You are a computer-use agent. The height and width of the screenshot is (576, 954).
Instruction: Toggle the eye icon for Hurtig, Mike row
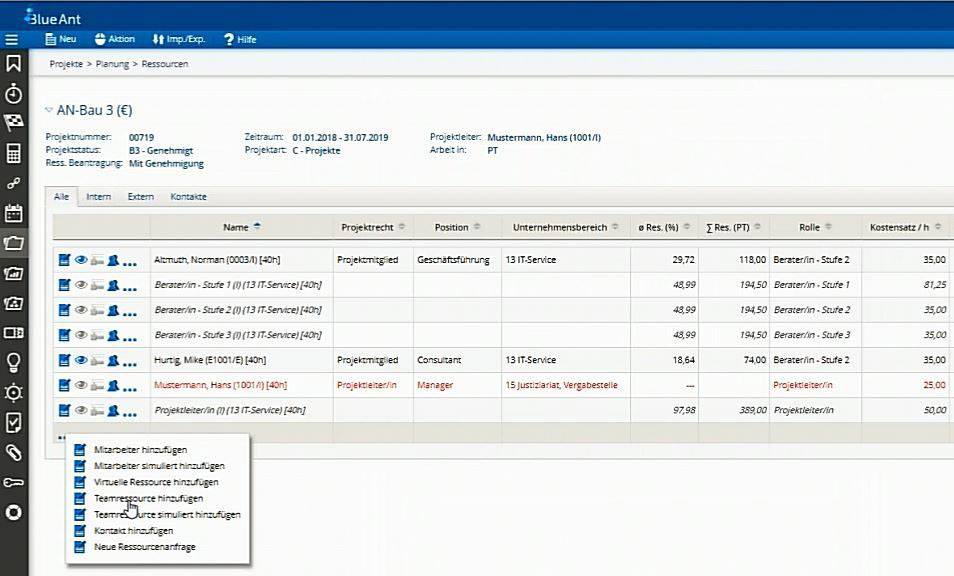coord(81,360)
